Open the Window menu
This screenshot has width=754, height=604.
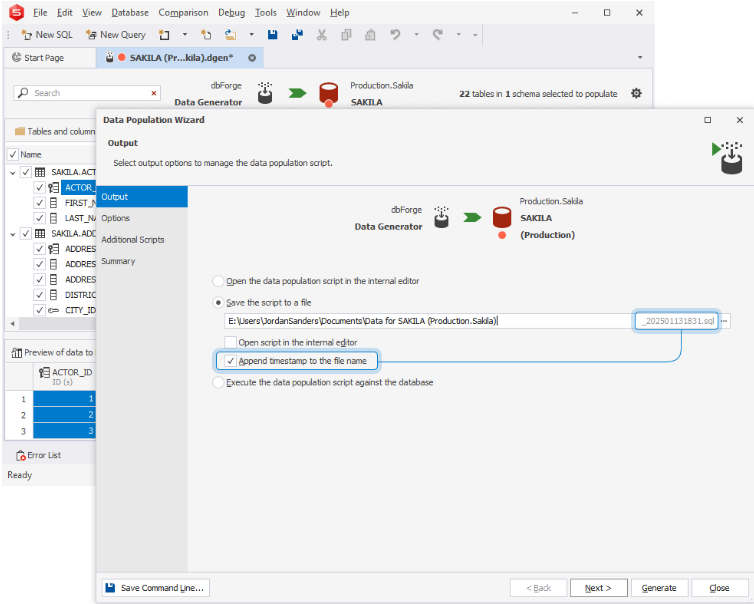point(303,13)
